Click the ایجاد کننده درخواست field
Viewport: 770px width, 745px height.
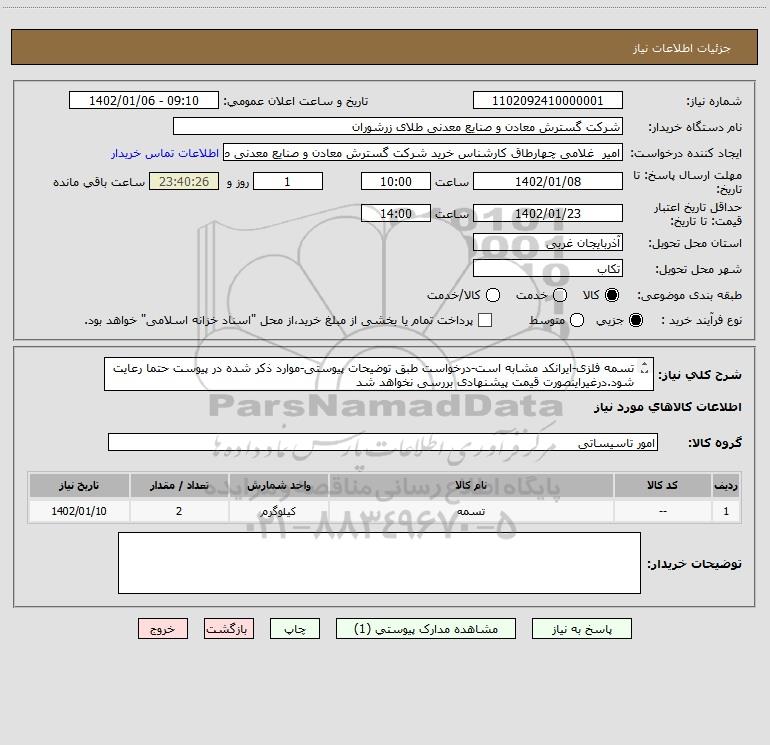(423, 153)
